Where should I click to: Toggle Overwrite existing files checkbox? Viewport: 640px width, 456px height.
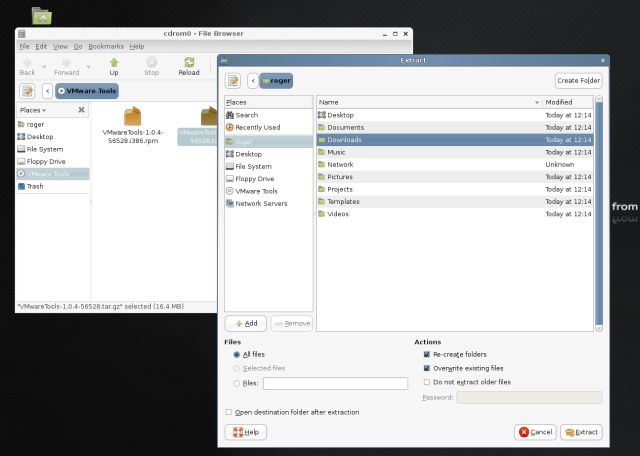pyautogui.click(x=427, y=368)
